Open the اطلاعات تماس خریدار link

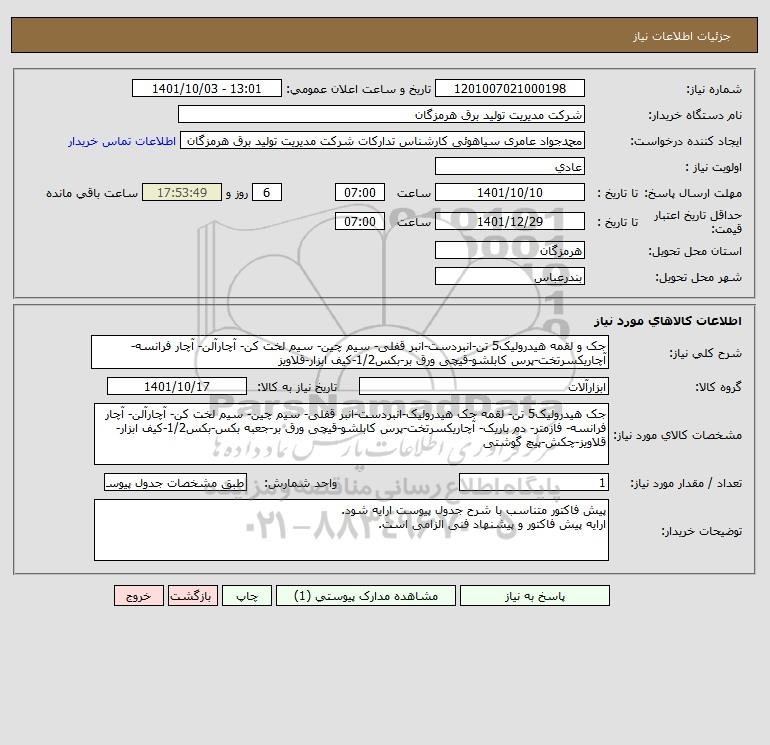coord(122,141)
